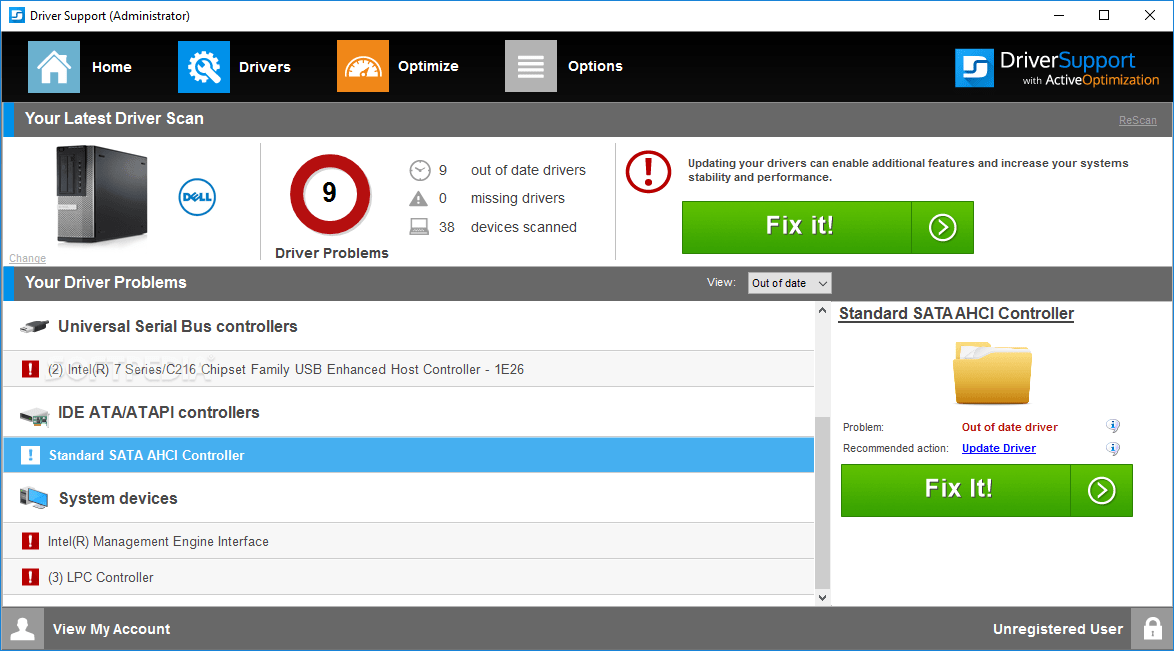
Task: Click alert icon for Intel Management Engine Interface
Action: [x=30, y=541]
